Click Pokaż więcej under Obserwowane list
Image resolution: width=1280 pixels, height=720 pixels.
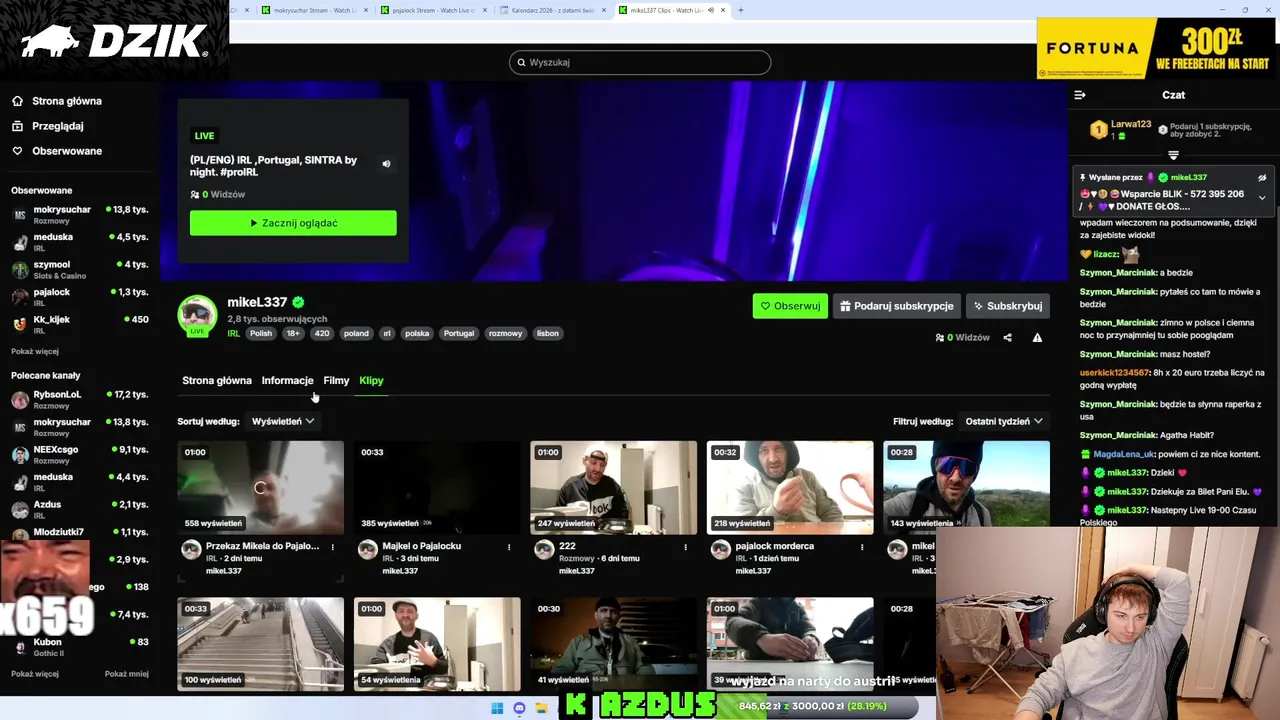(35, 352)
